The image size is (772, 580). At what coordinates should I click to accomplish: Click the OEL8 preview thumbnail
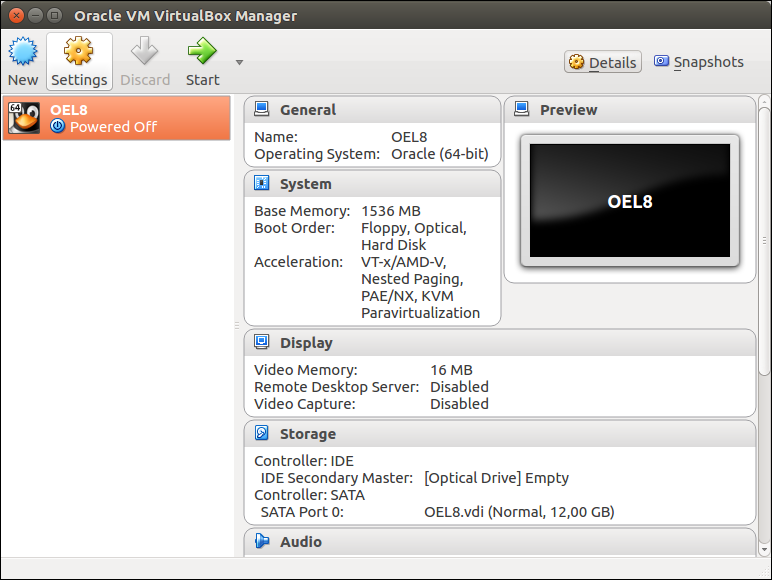[630, 200]
